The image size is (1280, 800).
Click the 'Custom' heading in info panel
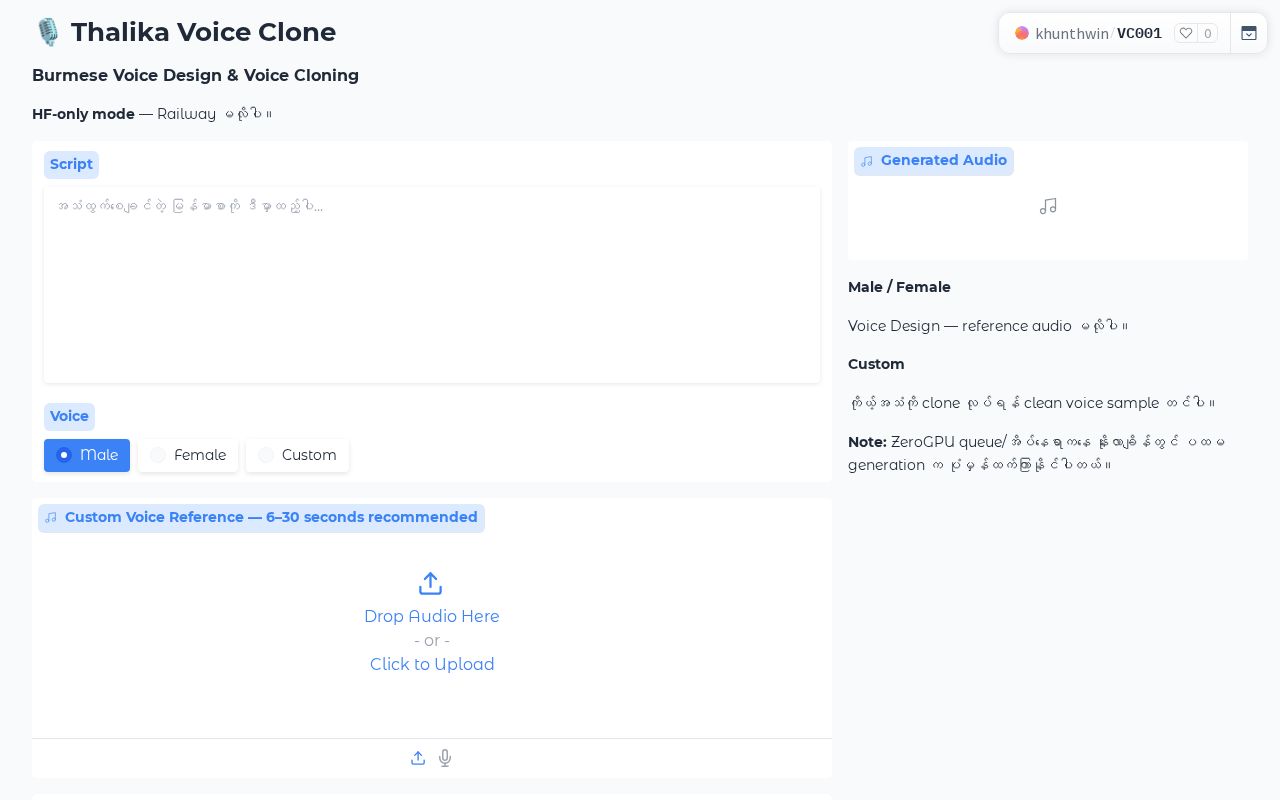[876, 364]
